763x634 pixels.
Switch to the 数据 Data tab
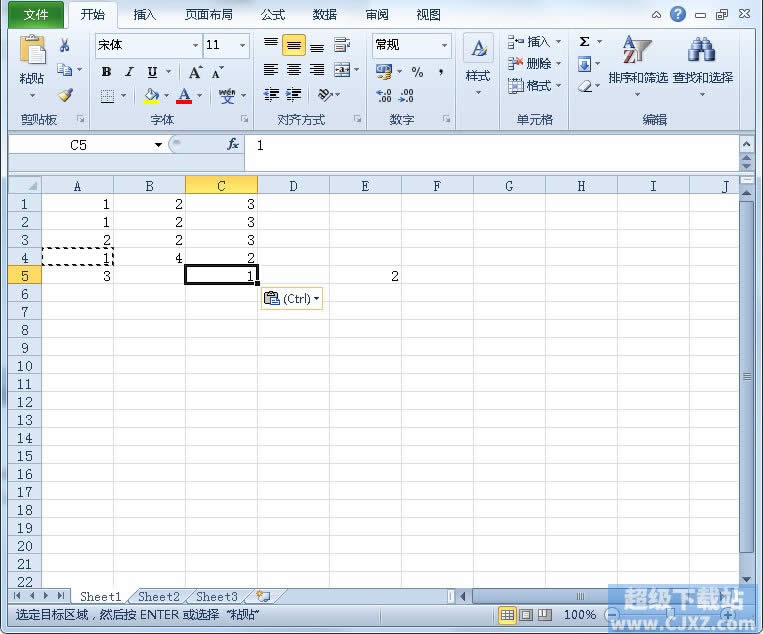(325, 15)
